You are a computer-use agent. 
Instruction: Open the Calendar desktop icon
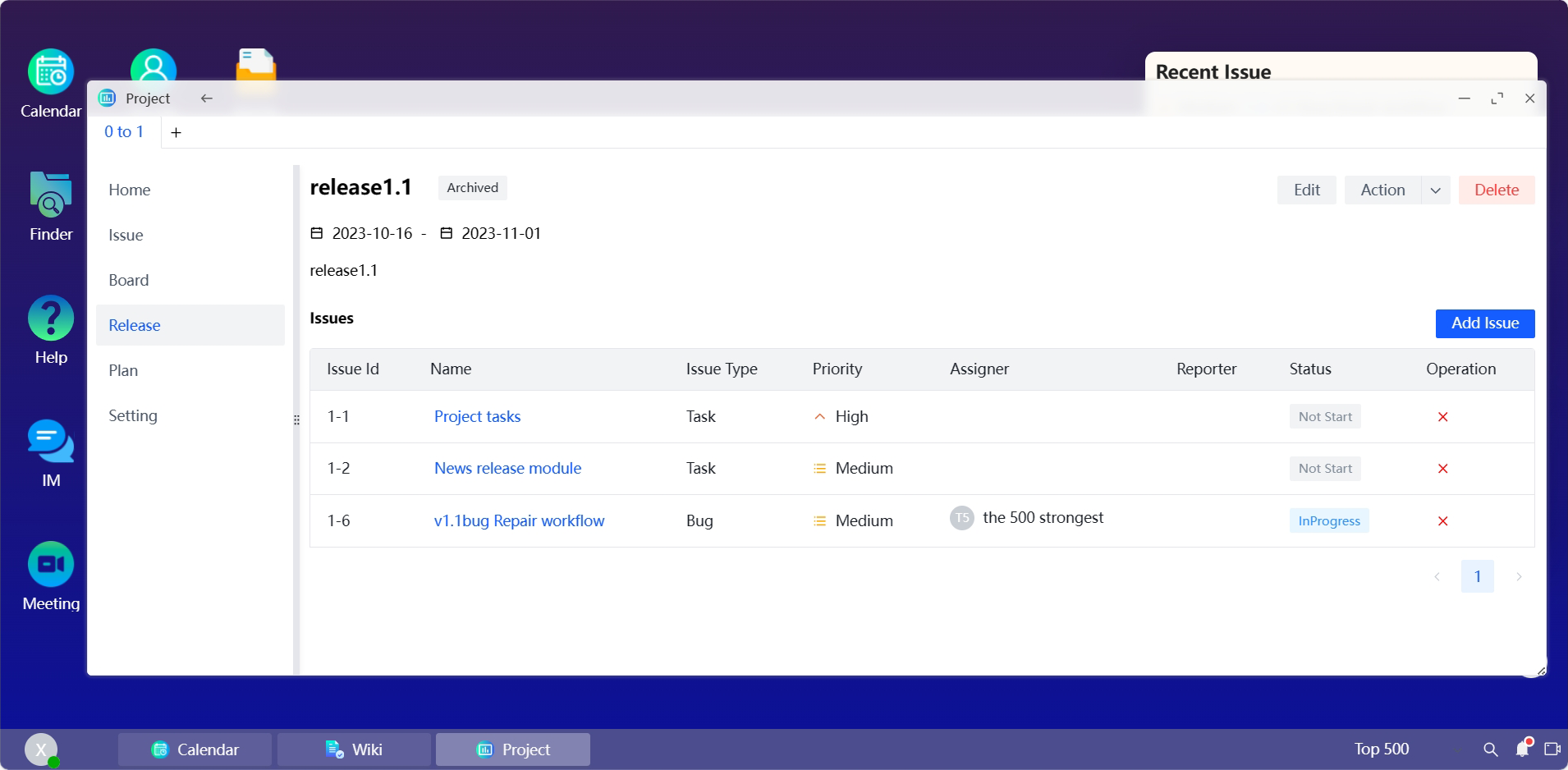click(x=51, y=73)
